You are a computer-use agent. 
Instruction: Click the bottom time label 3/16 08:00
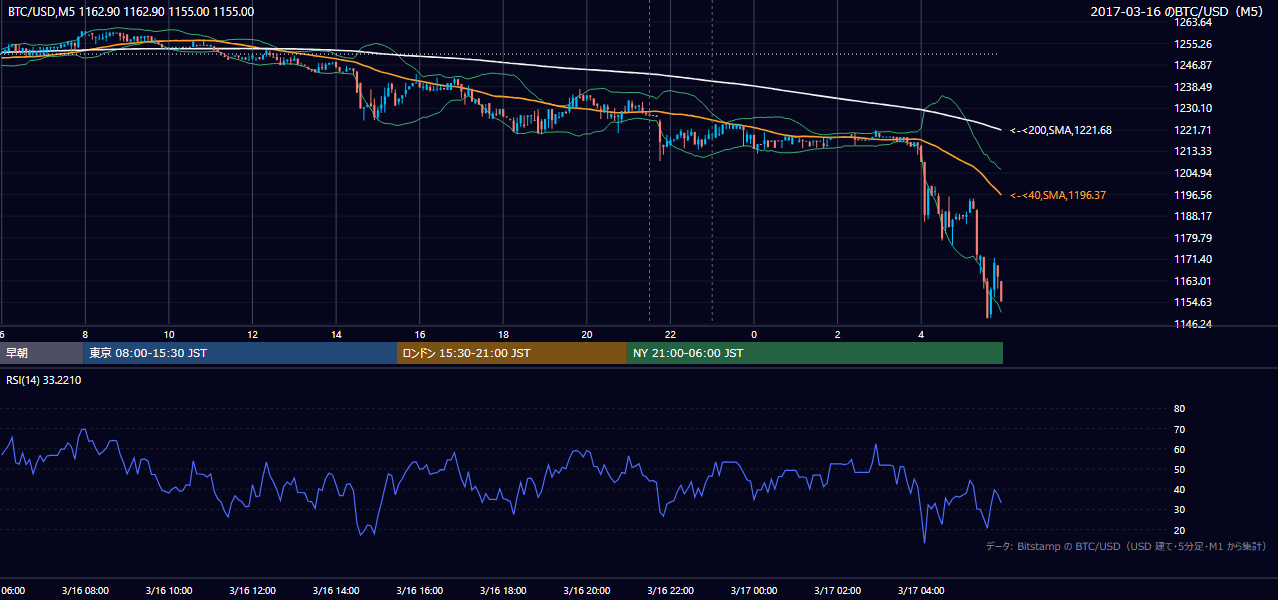(x=85, y=590)
